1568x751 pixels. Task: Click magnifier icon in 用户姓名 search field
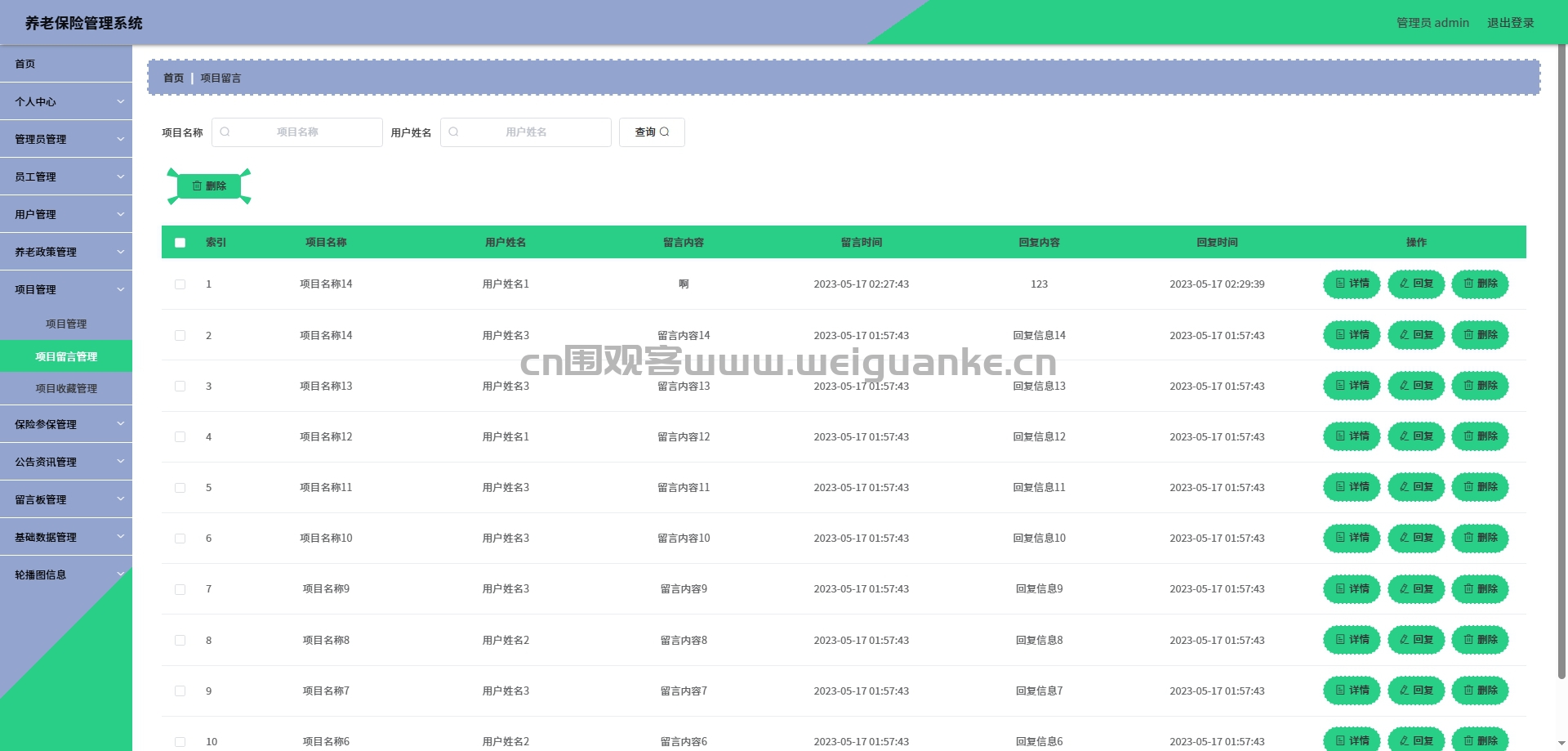pyautogui.click(x=453, y=132)
